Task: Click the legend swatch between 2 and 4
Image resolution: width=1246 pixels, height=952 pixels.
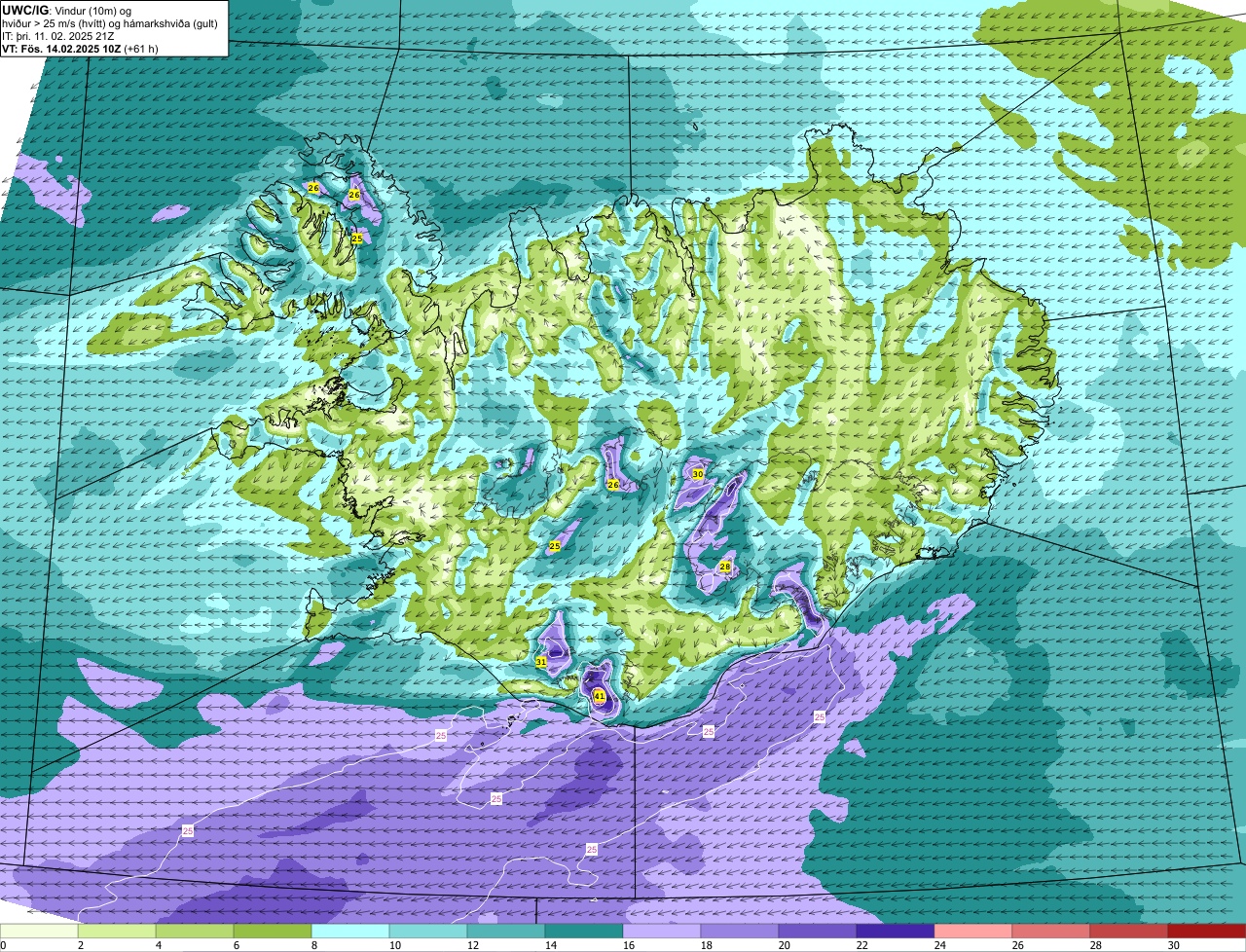Action: pyautogui.click(x=117, y=932)
